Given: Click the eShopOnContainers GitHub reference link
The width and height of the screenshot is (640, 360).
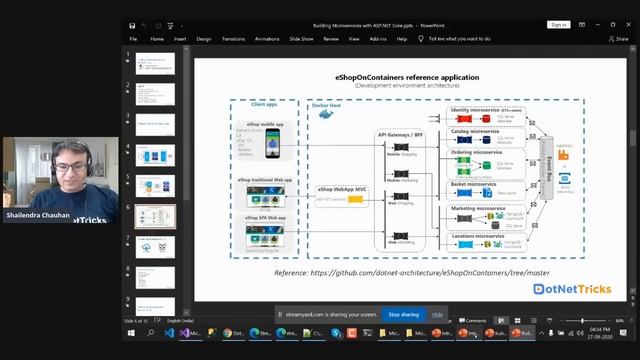Looking at the screenshot, I should click(x=430, y=273).
